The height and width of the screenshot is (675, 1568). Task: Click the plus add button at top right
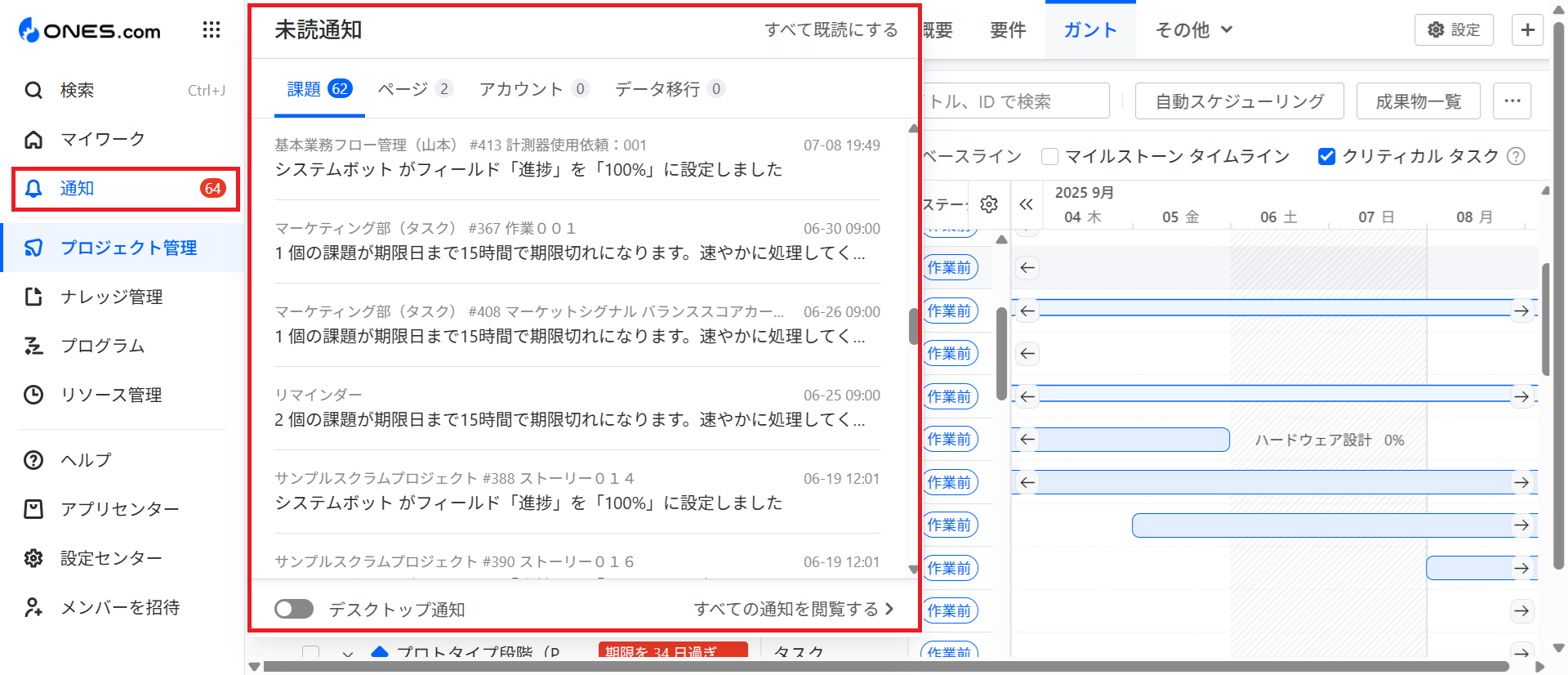point(1527,30)
